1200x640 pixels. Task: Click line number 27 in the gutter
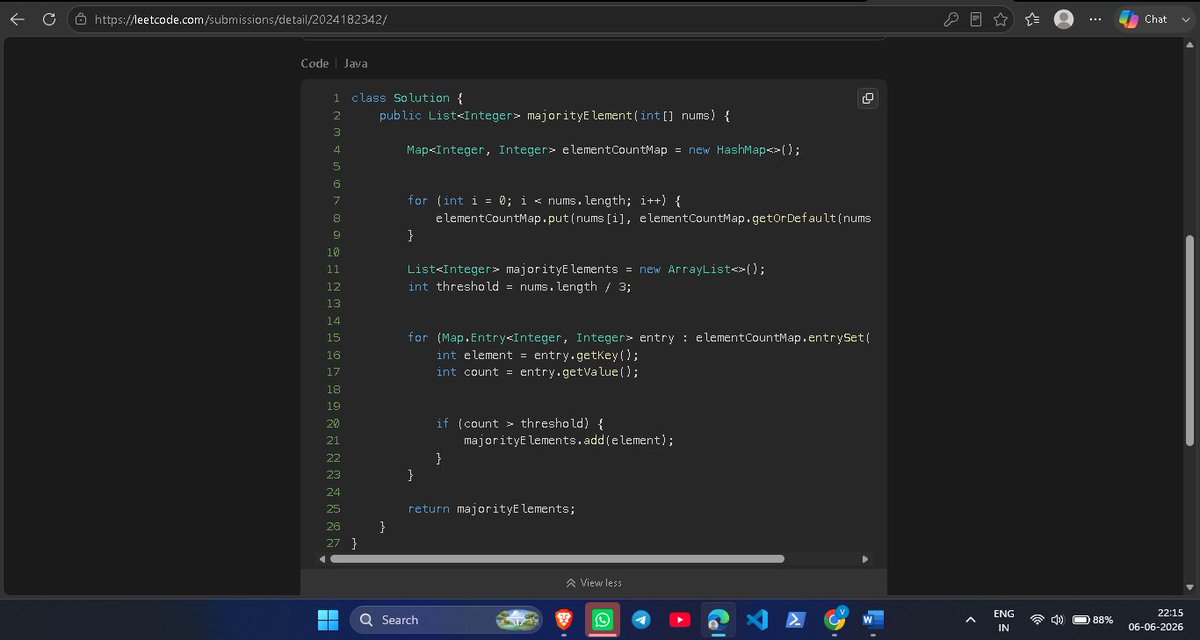tap(333, 543)
